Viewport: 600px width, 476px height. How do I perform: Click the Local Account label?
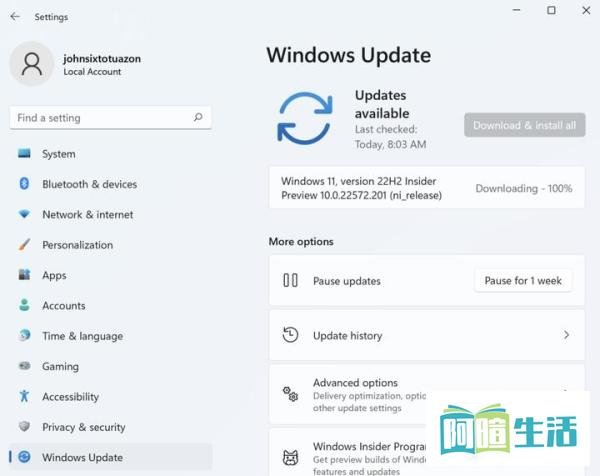tap(92, 72)
